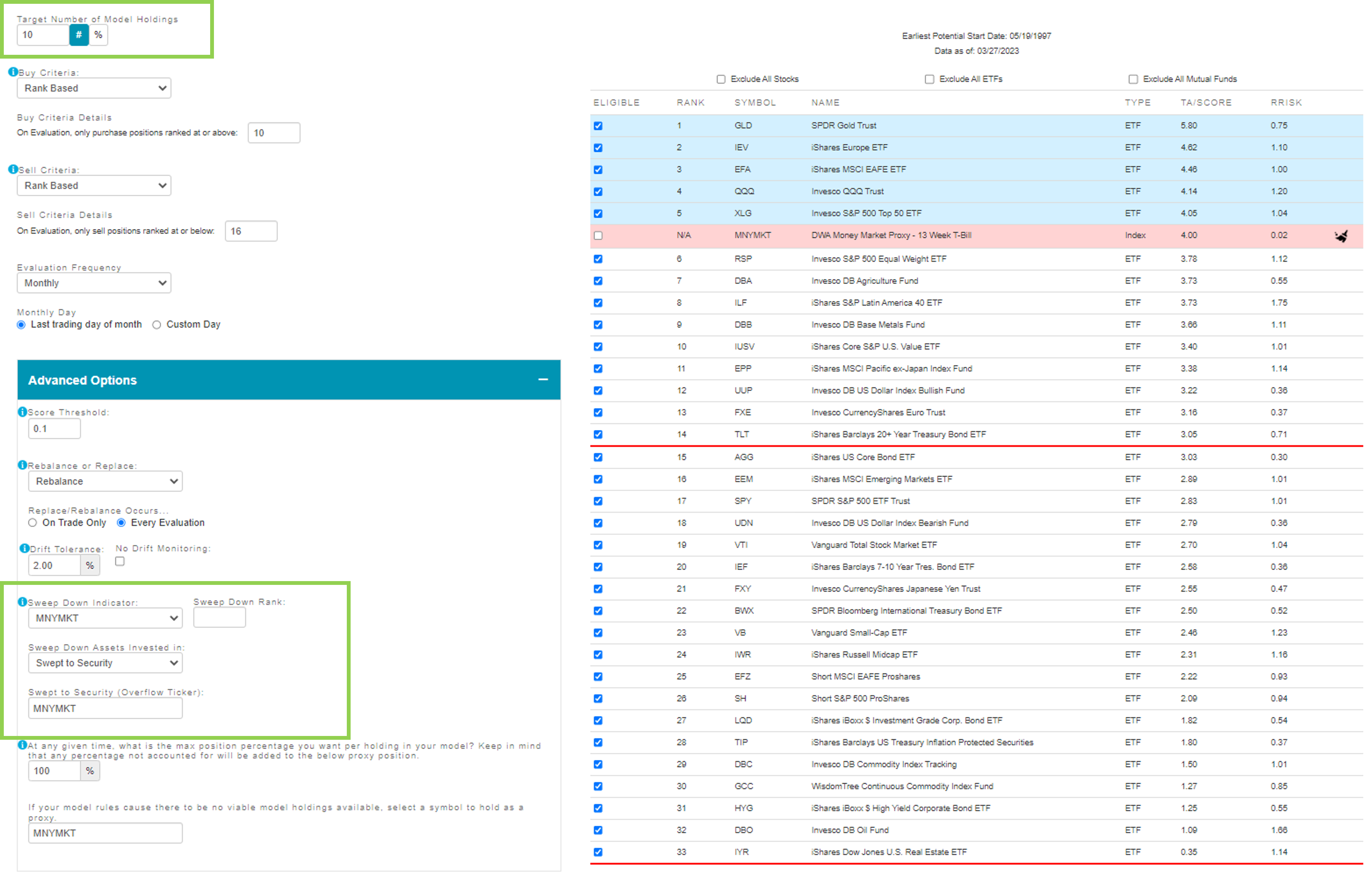
Task: Click the Drift Tolerance info icon
Action: pos(24,548)
